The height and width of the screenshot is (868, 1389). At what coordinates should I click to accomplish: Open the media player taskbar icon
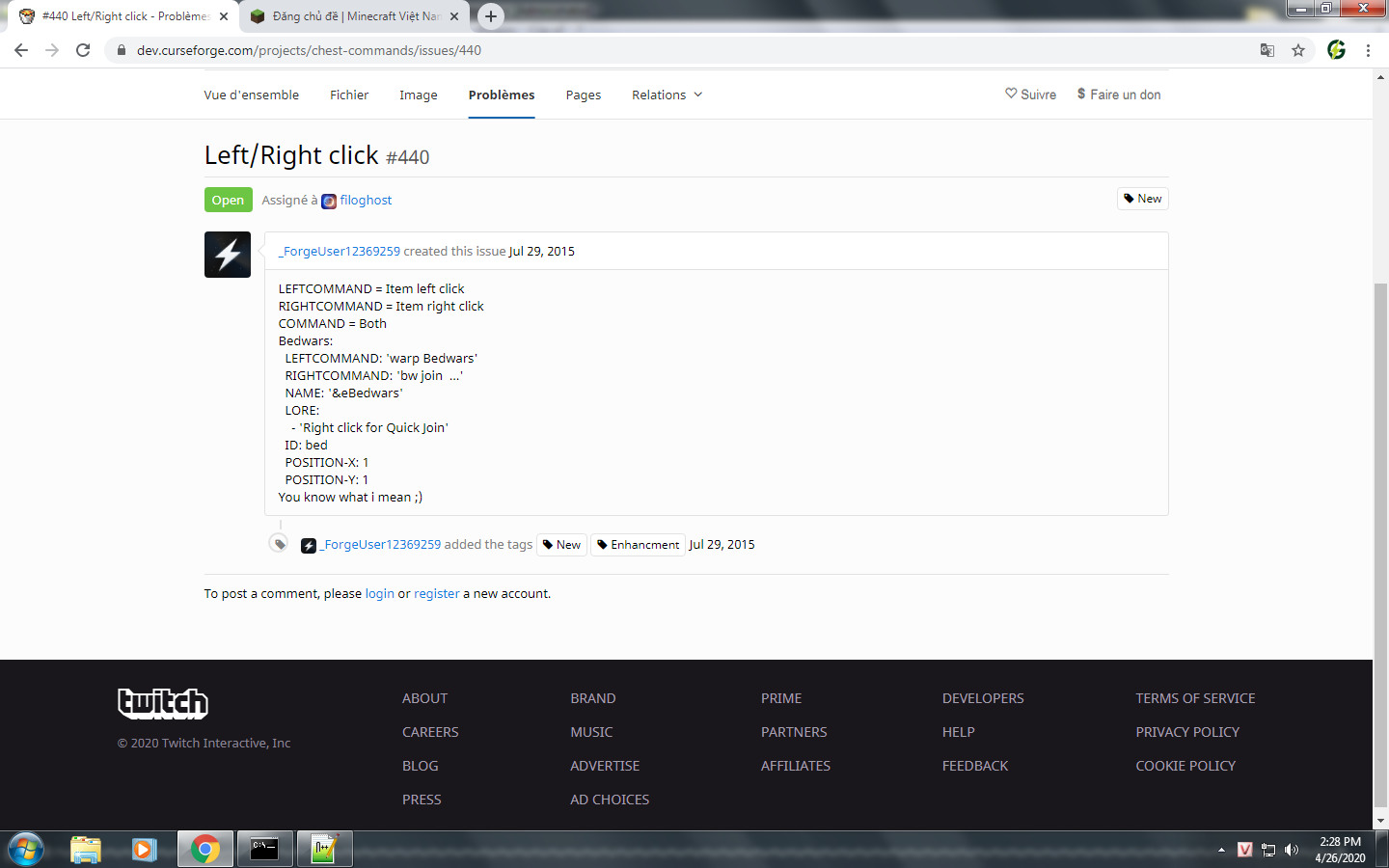tap(145, 850)
